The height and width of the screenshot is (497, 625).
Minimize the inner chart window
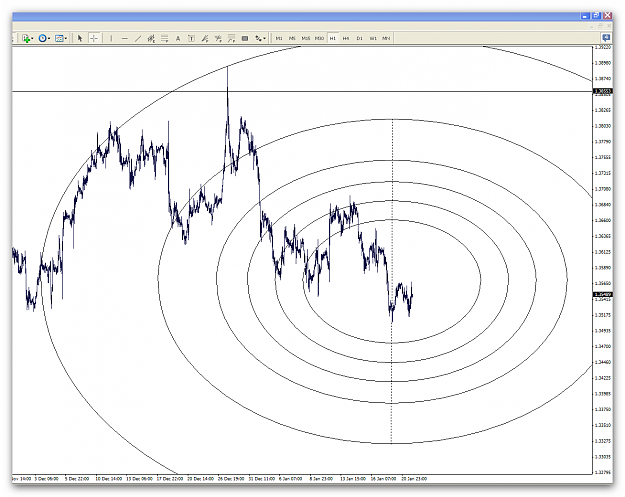[x=592, y=26]
